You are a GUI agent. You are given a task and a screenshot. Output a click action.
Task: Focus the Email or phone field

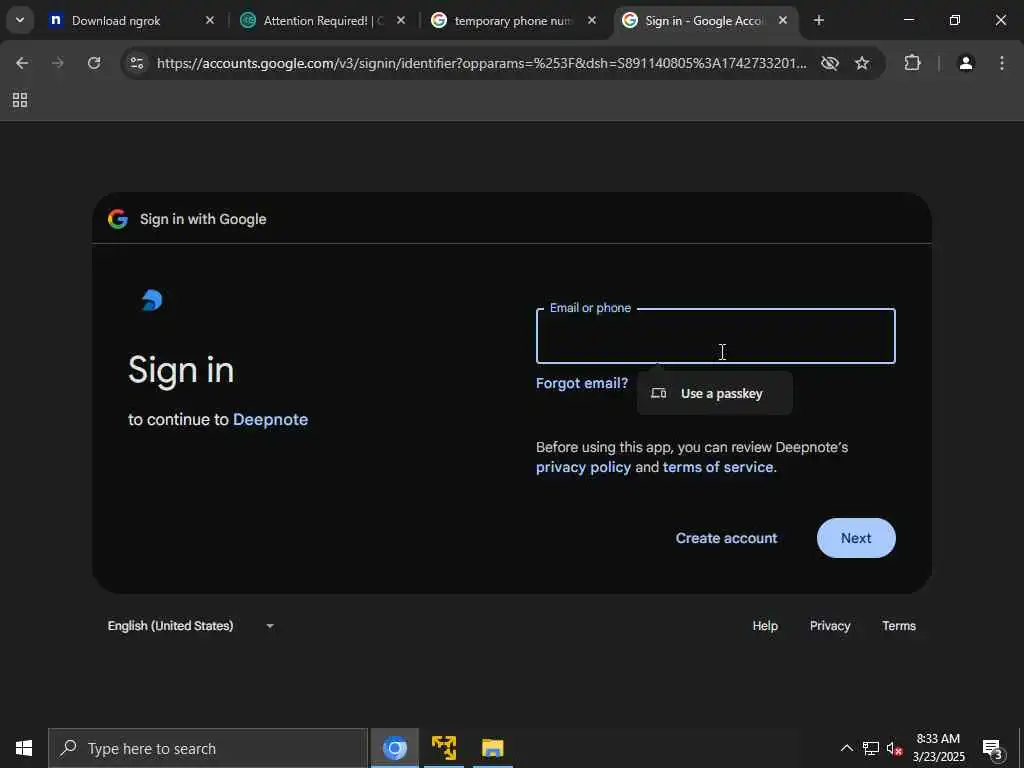[715, 336]
